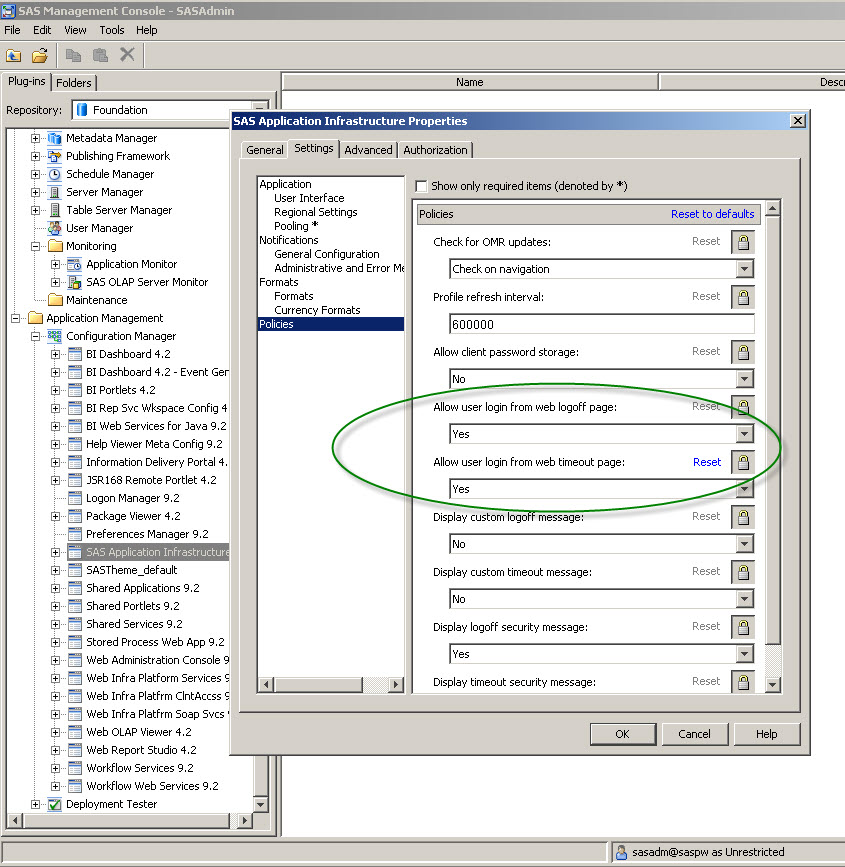The width and height of the screenshot is (845, 867).
Task: Open the 'Check on navigation' dropdown
Action: [x=743, y=269]
